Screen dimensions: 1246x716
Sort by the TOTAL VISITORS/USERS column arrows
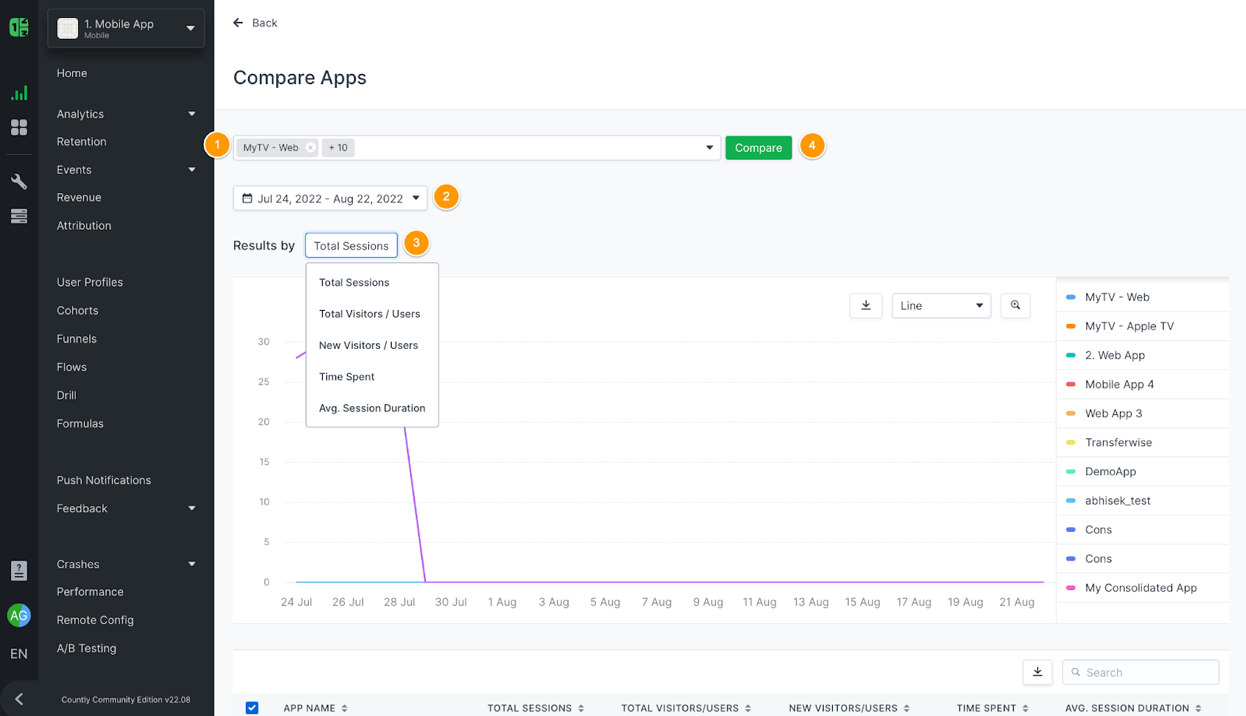[x=748, y=708]
